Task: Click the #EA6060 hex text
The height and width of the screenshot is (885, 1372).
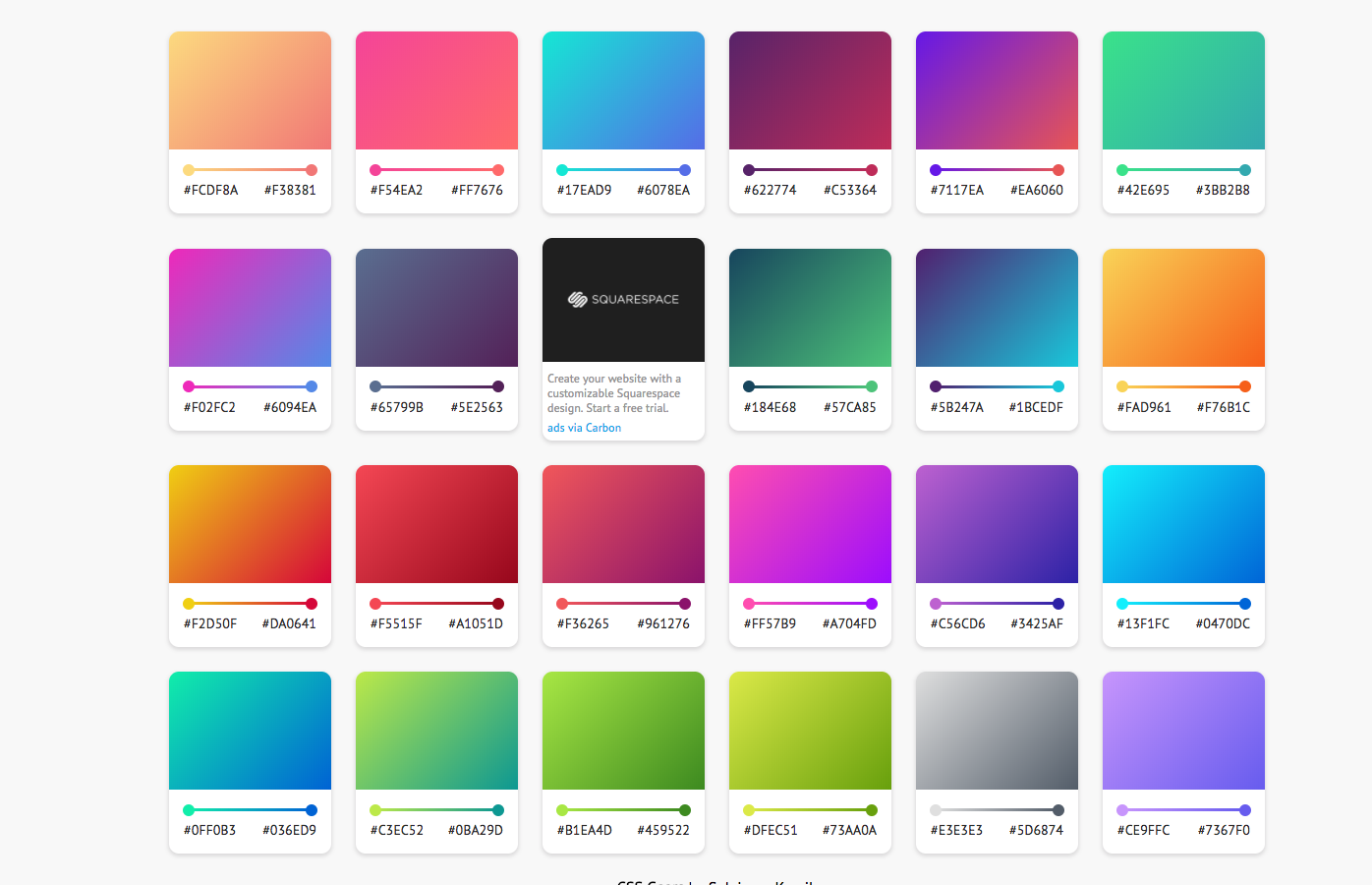Action: pyautogui.click(x=1037, y=190)
